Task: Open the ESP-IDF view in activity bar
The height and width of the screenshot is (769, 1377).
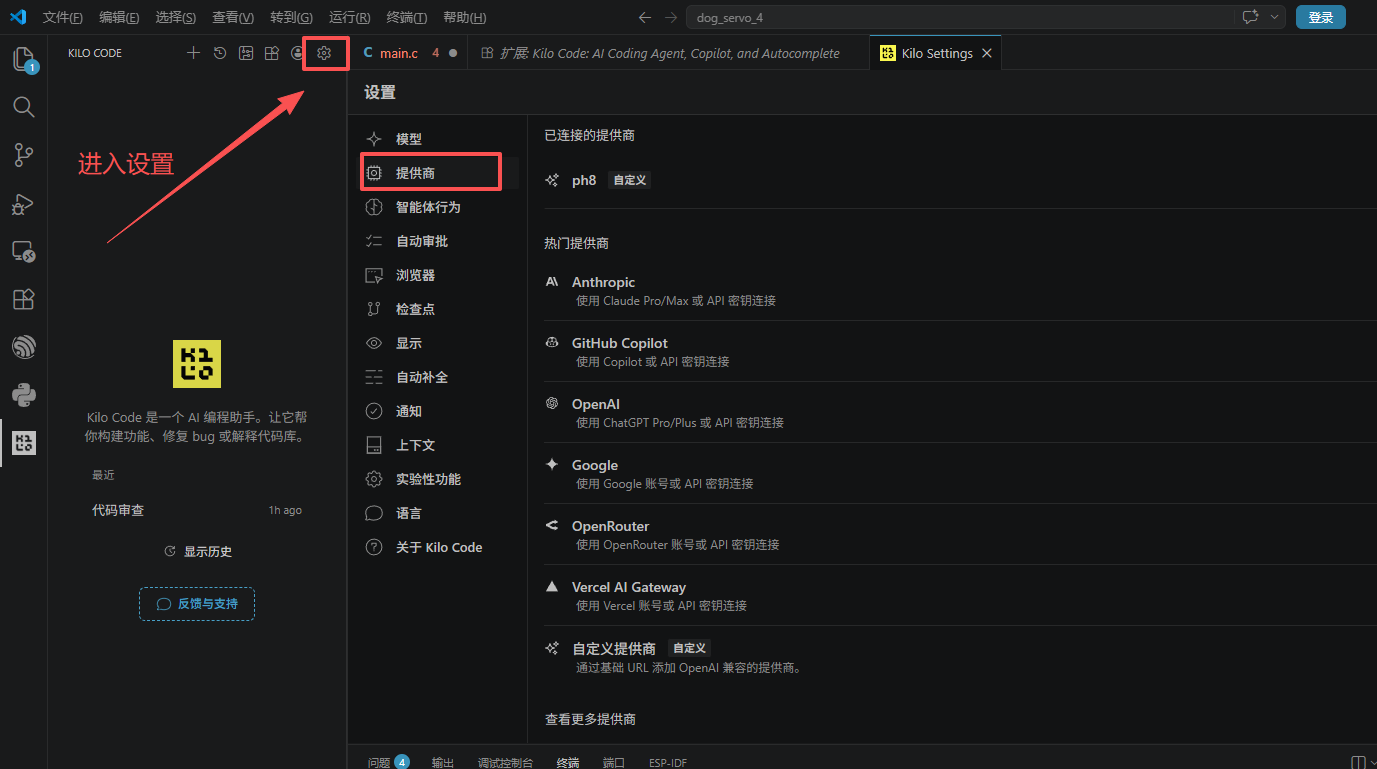Action: (x=23, y=347)
